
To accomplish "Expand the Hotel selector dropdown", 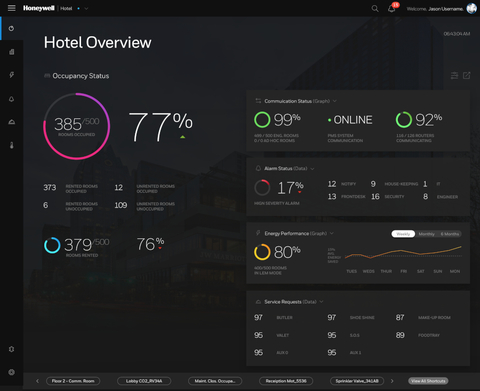I will pyautogui.click(x=86, y=9).
